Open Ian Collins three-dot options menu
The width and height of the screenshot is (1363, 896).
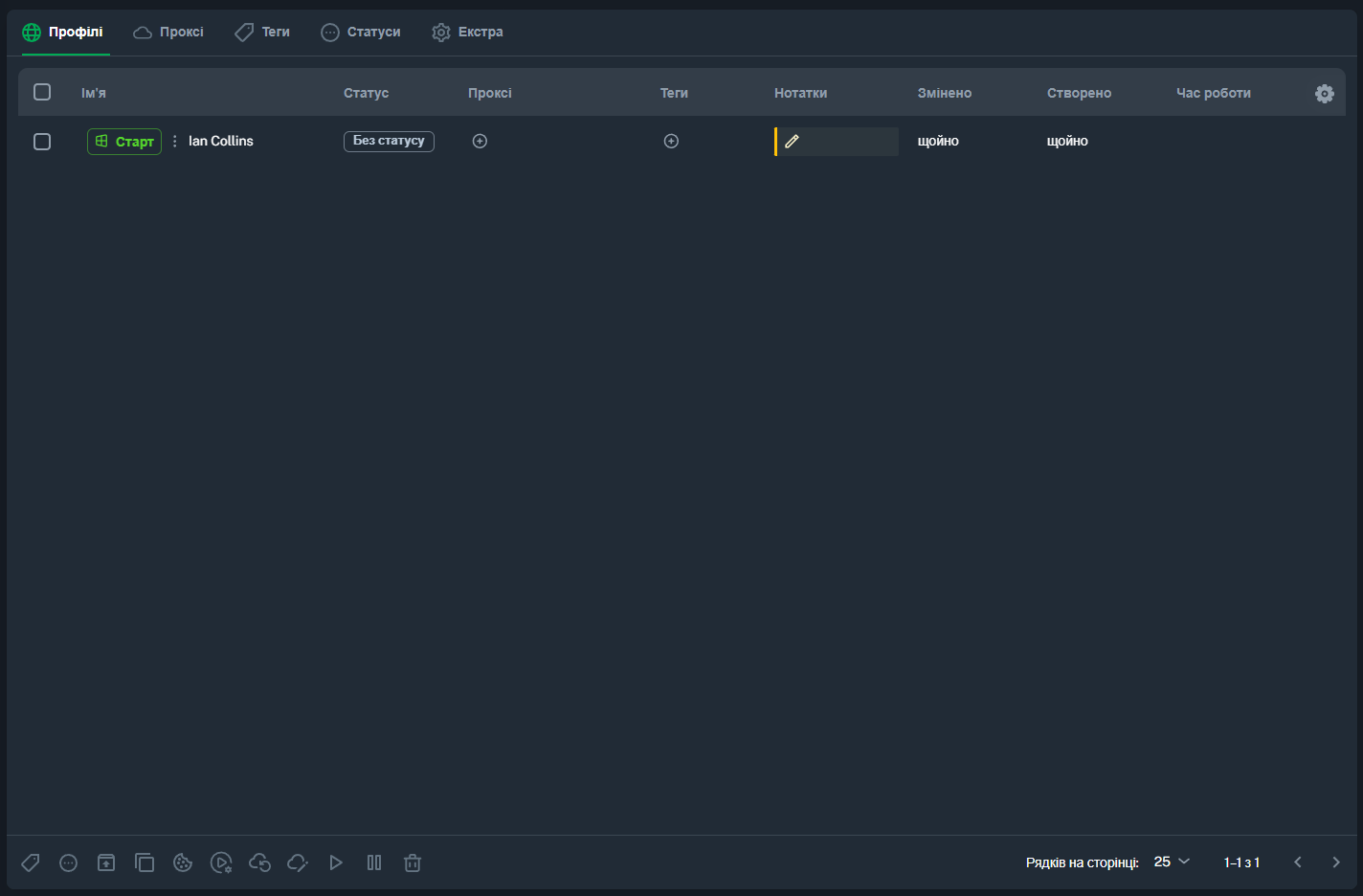174,141
